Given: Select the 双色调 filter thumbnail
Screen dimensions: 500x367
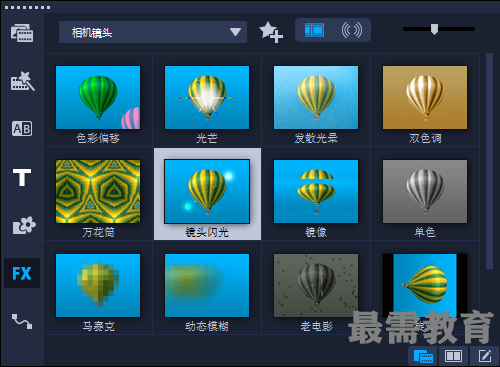Looking at the screenshot, I should coord(425,97).
